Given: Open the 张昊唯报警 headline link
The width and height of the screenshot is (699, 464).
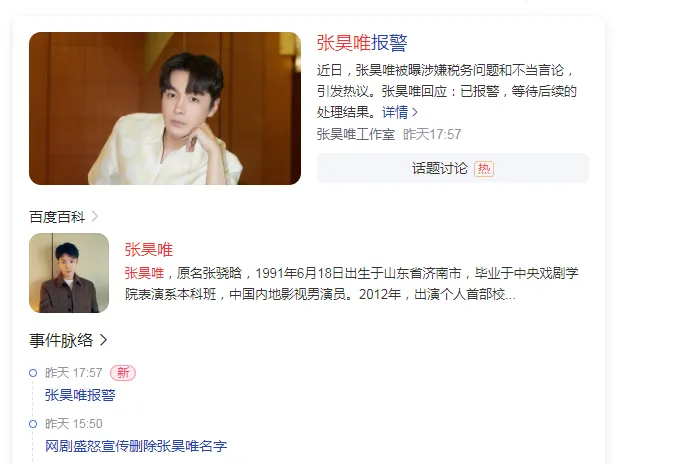Looking at the screenshot, I should [x=362, y=43].
